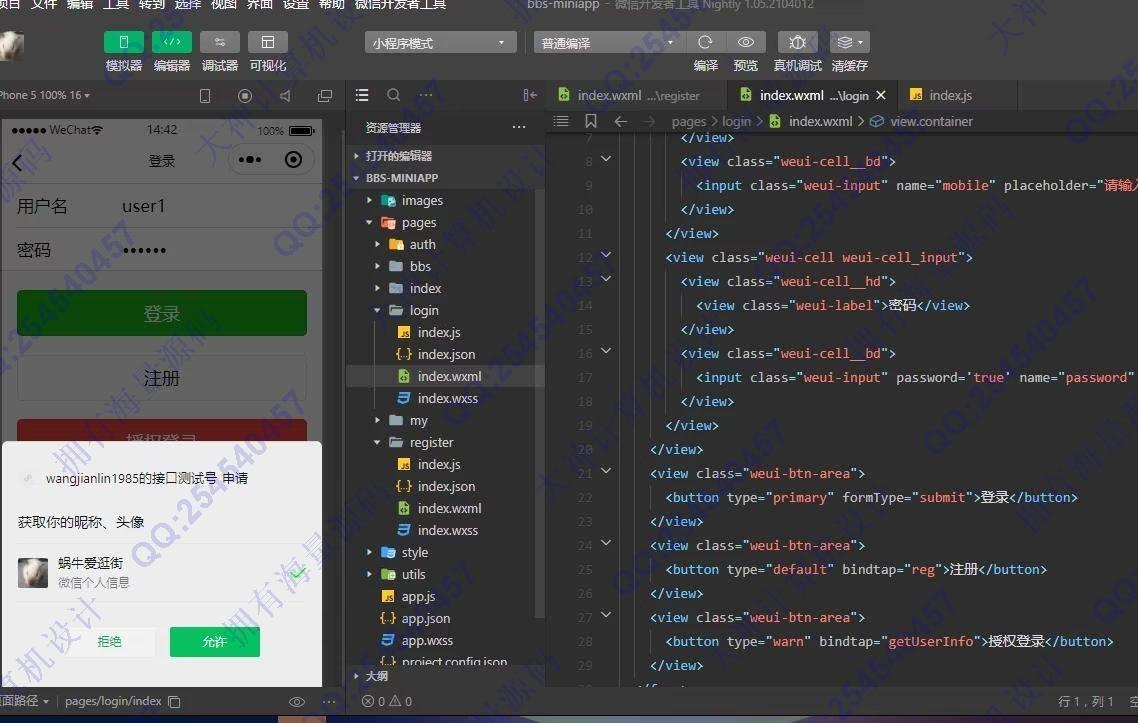Click the 用户名 input field with user1
This screenshot has height=723, width=1138.
(214, 206)
